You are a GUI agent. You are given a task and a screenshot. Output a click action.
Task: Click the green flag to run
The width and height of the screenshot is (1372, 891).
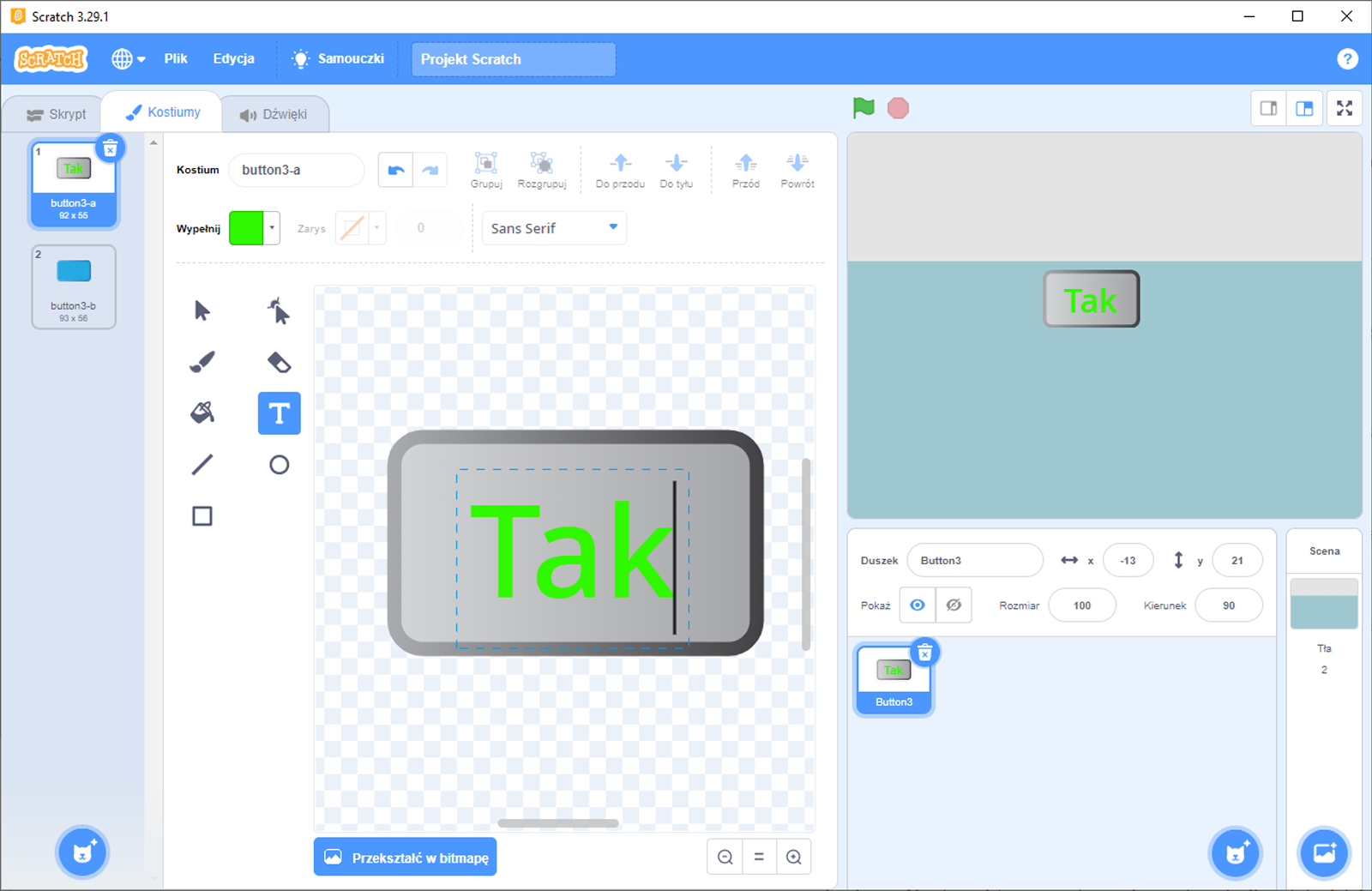click(864, 108)
